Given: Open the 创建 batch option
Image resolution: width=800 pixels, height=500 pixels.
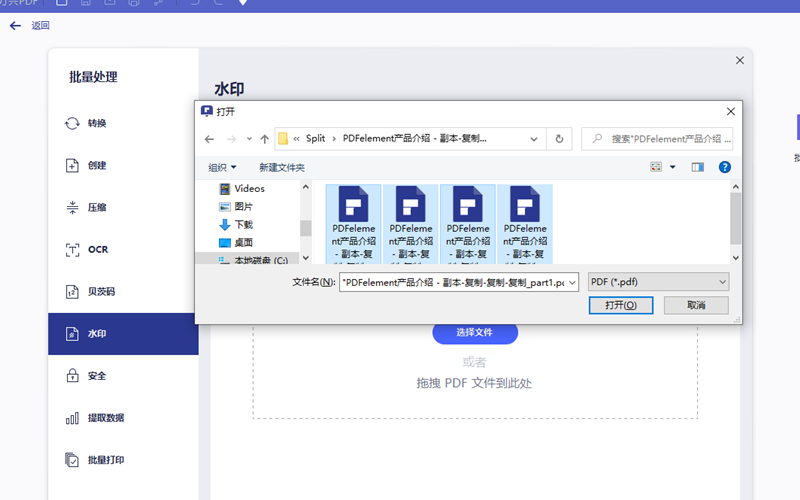Looking at the screenshot, I should (123, 165).
